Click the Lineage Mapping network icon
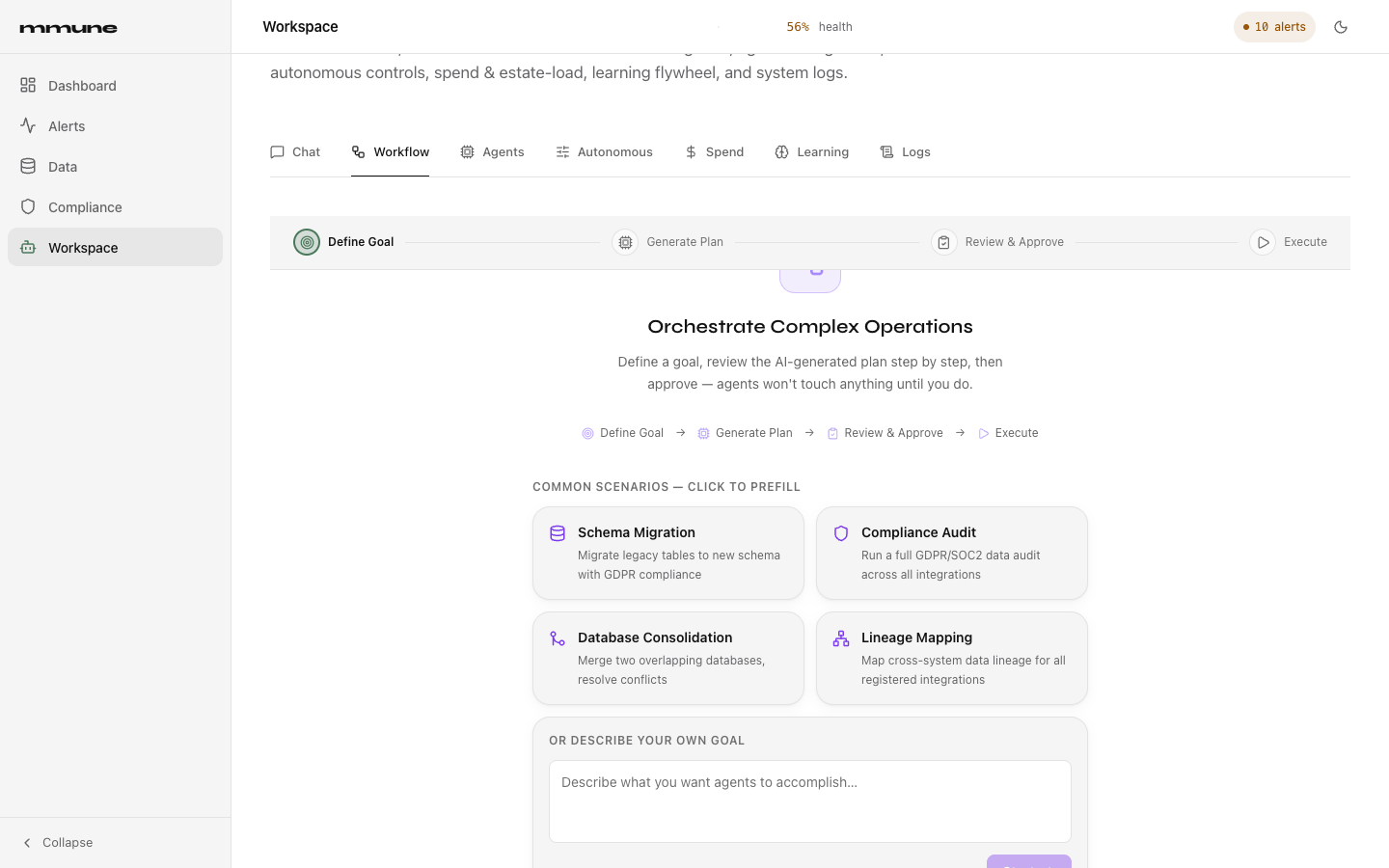The image size is (1389, 868). pos(841,638)
